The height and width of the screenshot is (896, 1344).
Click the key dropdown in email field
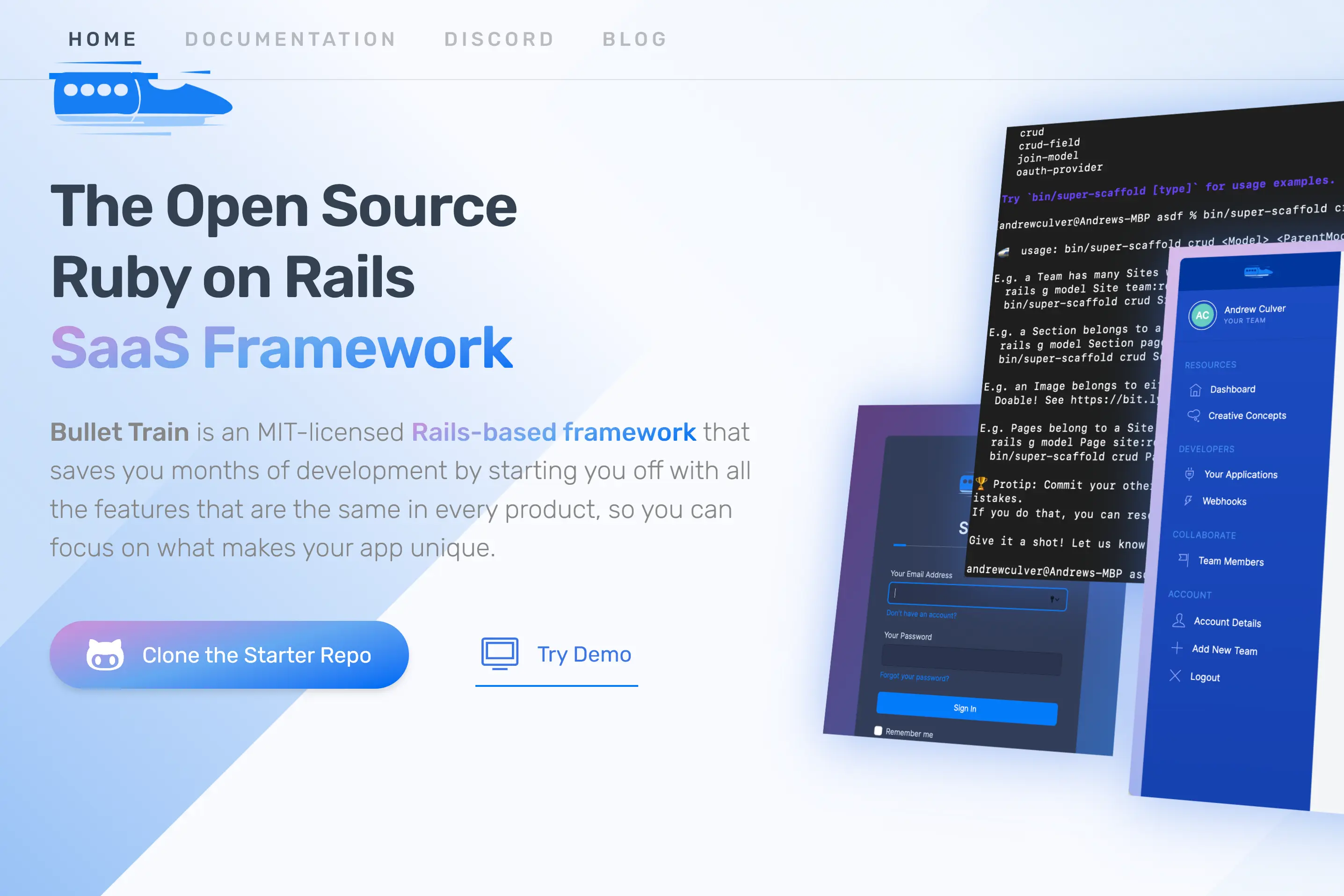[1054, 599]
